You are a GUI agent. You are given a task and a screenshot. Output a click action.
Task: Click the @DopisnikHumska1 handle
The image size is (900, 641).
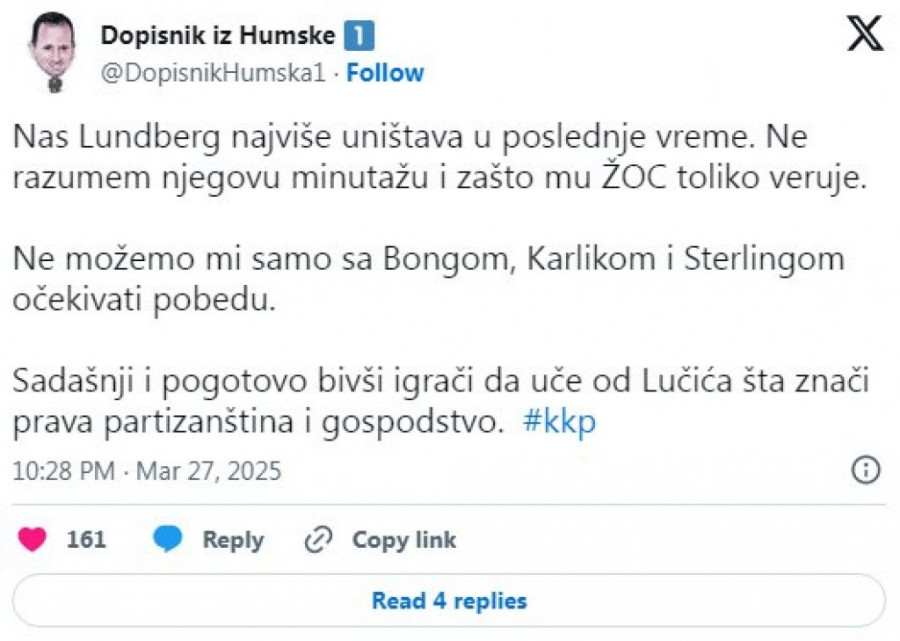click(214, 73)
